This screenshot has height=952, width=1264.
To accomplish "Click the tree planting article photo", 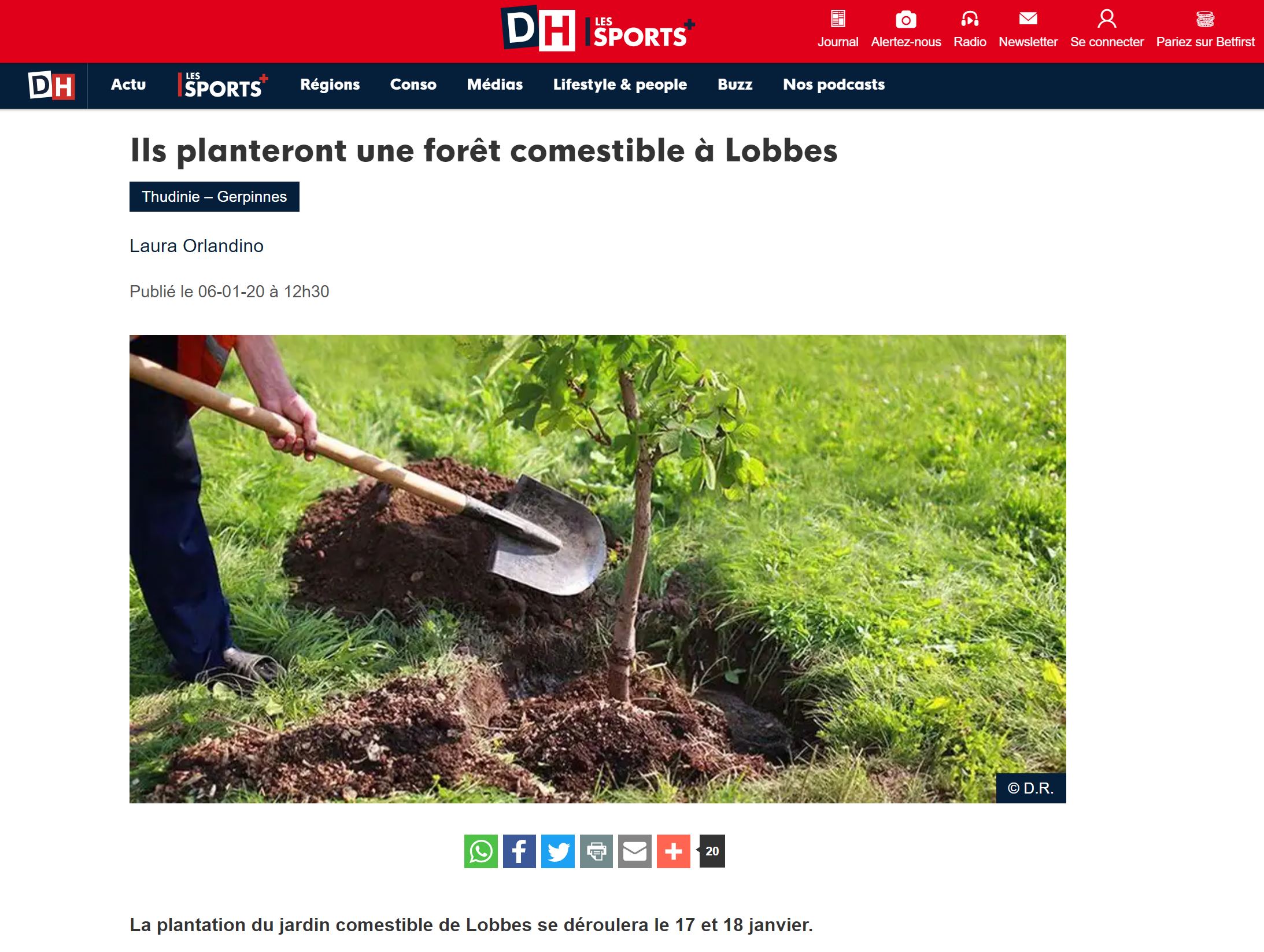I will coord(598,569).
